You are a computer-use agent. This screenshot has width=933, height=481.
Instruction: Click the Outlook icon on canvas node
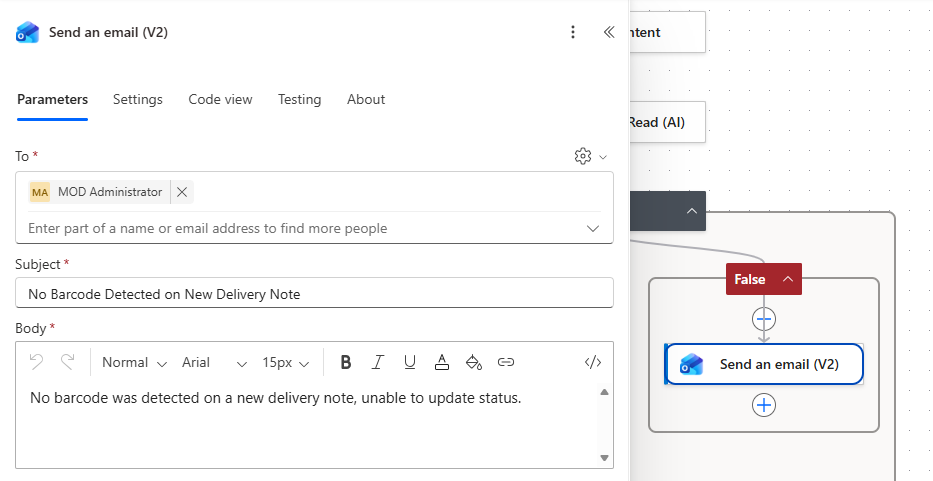pos(691,364)
